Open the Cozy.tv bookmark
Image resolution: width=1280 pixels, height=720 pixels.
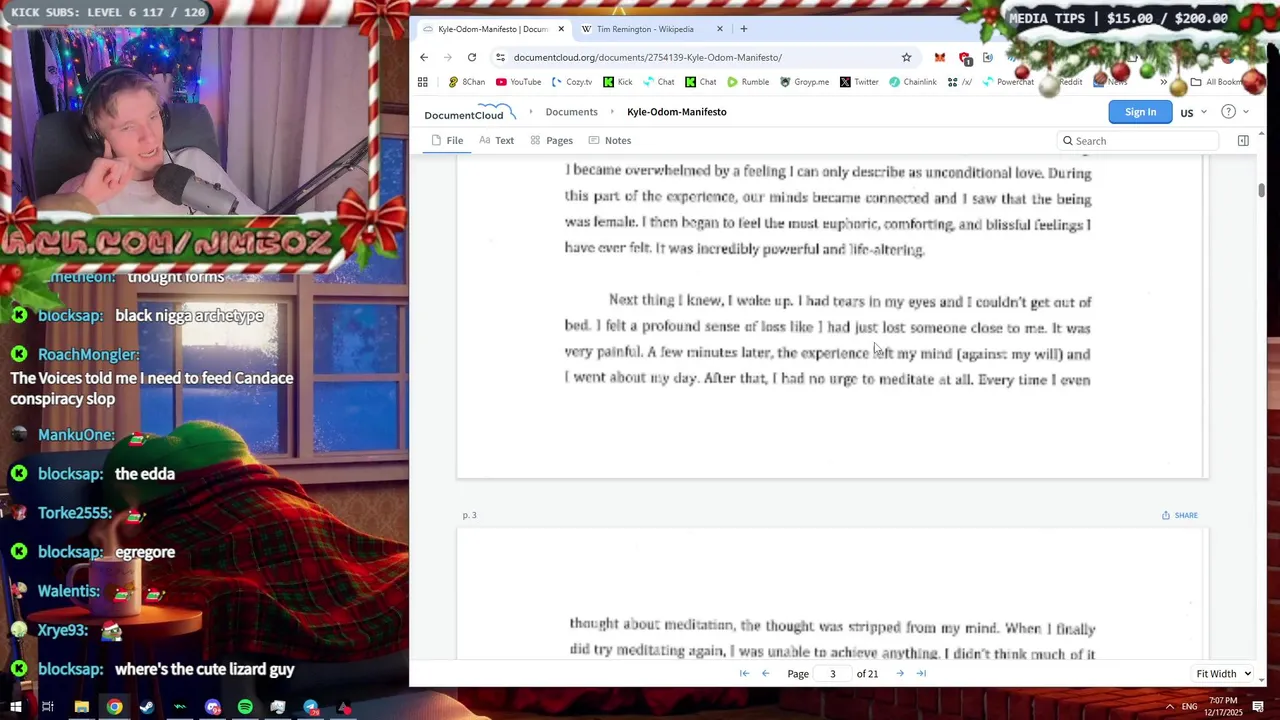[572, 82]
